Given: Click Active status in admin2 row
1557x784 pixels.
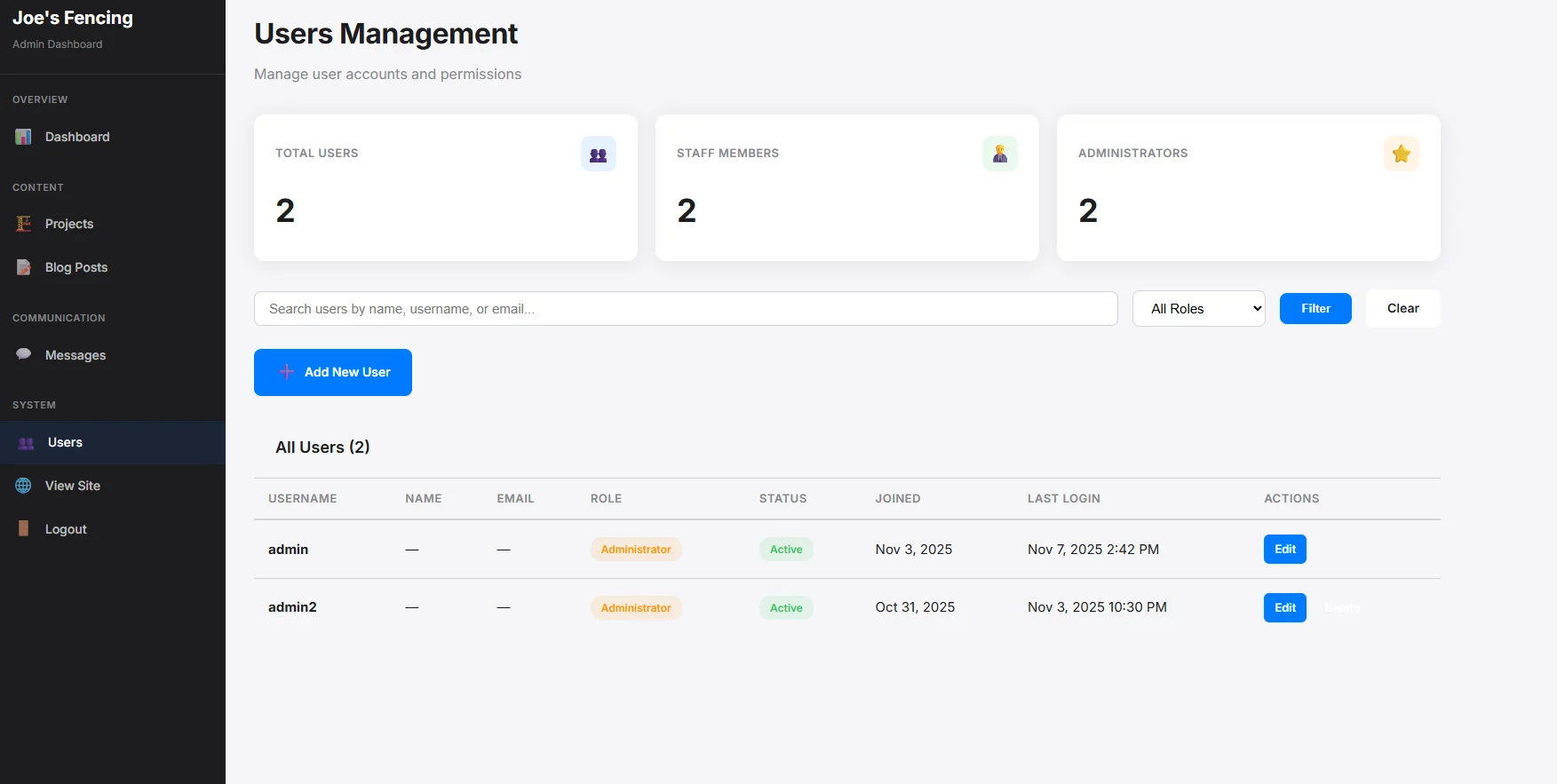Looking at the screenshot, I should pos(786,608).
